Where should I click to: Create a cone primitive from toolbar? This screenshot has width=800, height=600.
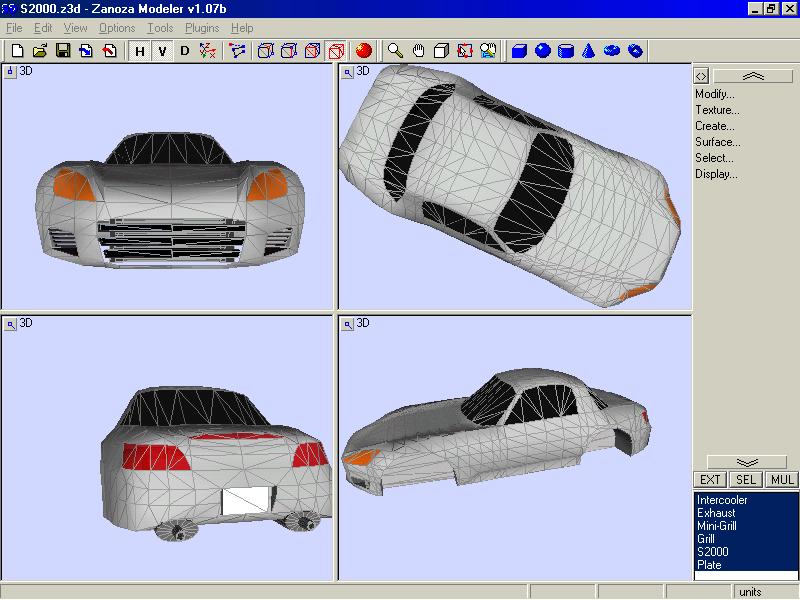pos(589,50)
